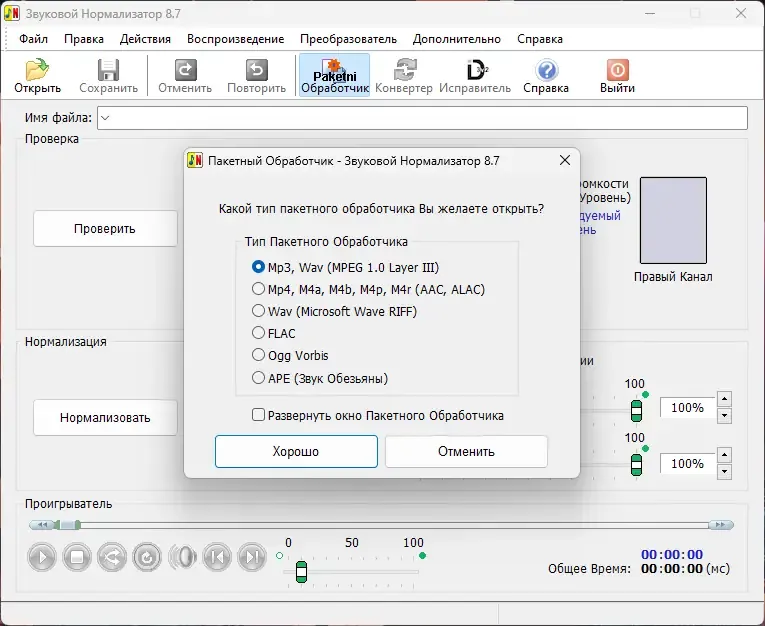Select Mp4, M4a, M4b (AAC, ALAC) option

[368, 289]
